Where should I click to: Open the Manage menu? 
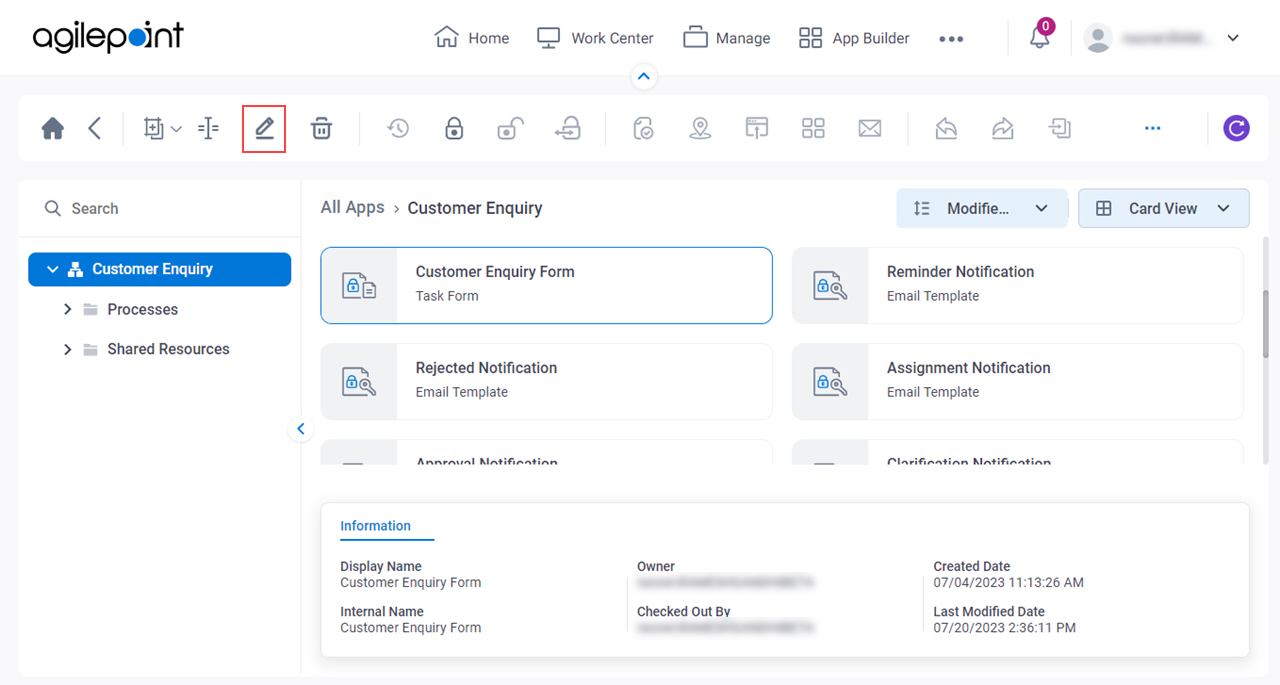[x=727, y=38]
